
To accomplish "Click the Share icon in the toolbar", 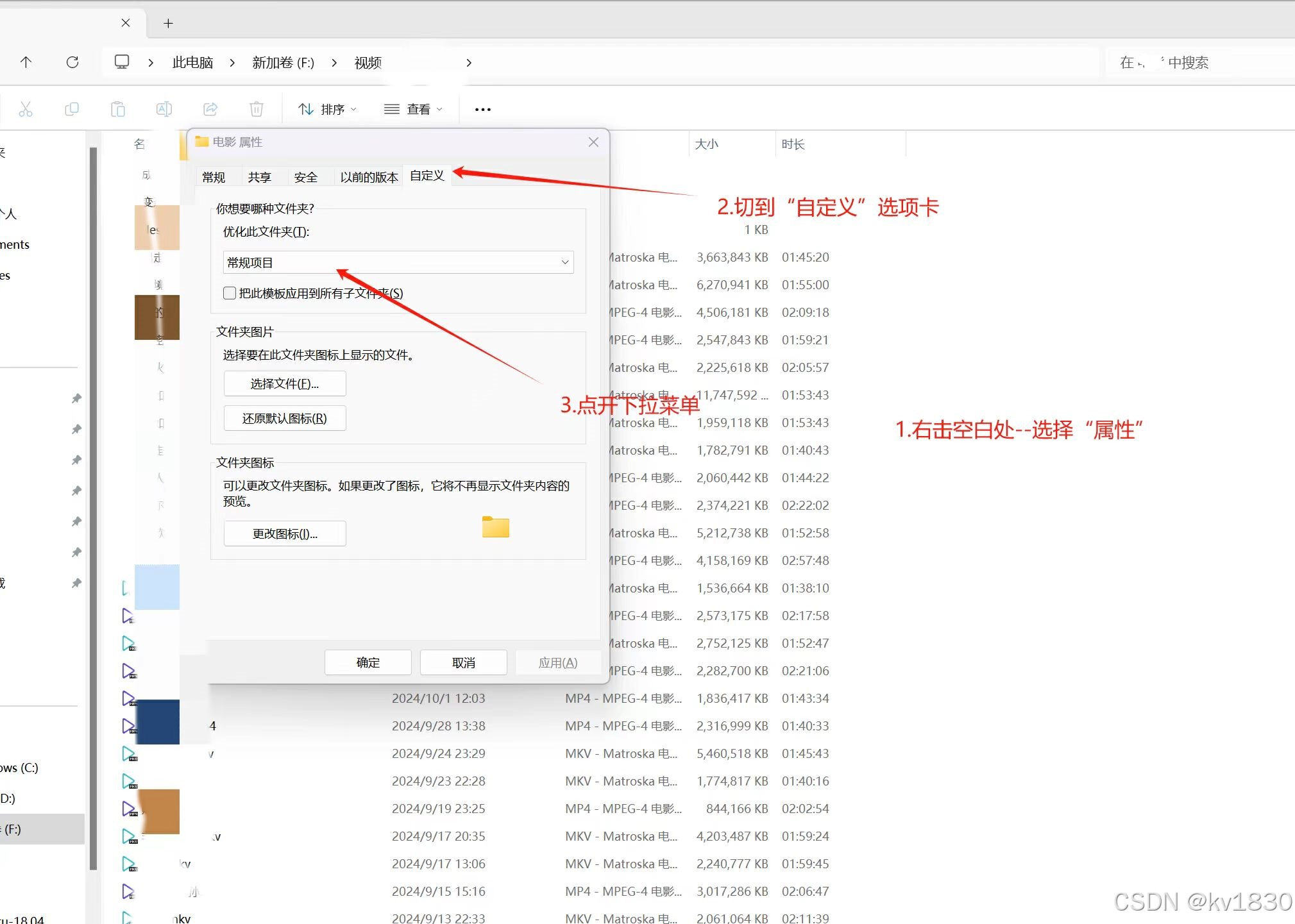I will click(210, 109).
